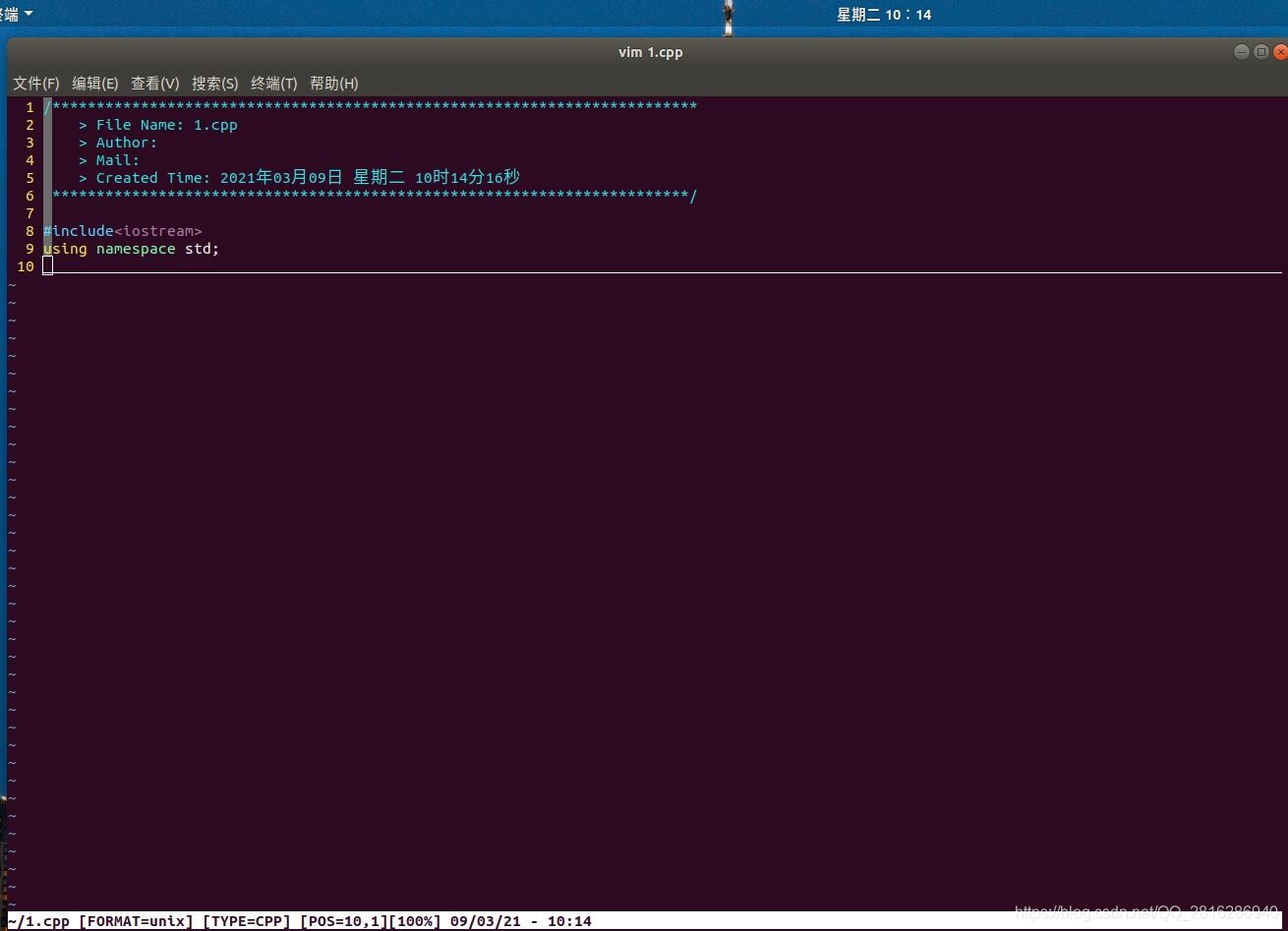Image resolution: width=1288 pixels, height=931 pixels.
Task: Click the ~/1.cpp path in status line
Action: tap(38, 921)
